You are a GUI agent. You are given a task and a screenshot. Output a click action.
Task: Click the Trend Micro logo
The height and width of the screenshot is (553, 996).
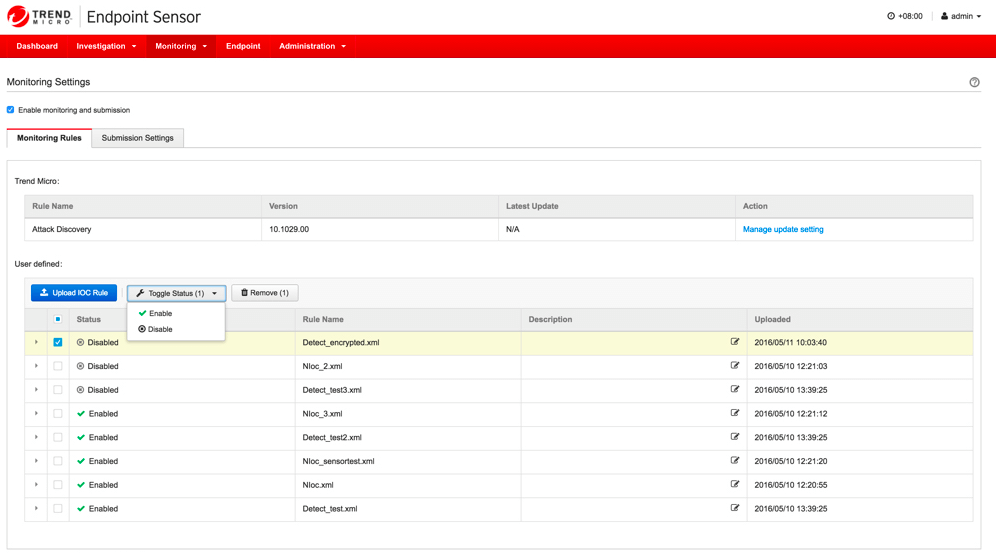coord(40,17)
